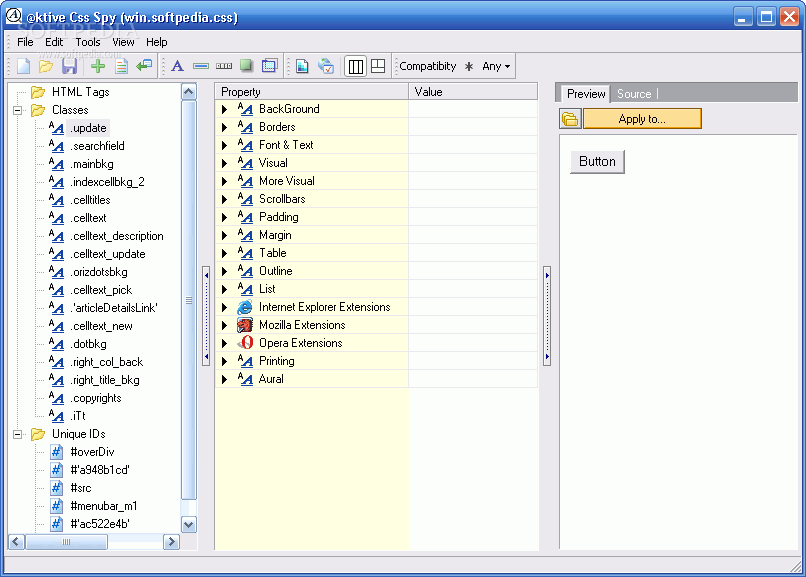
Task: Click the blue dotted frame icon
Action: click(269, 65)
